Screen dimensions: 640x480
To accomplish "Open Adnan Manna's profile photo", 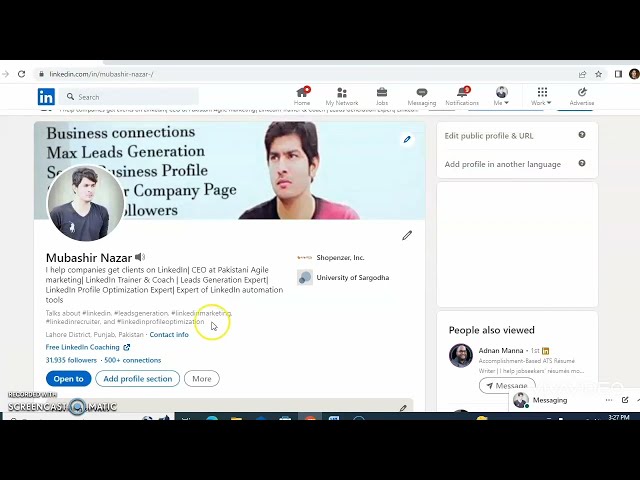I will point(461,356).
